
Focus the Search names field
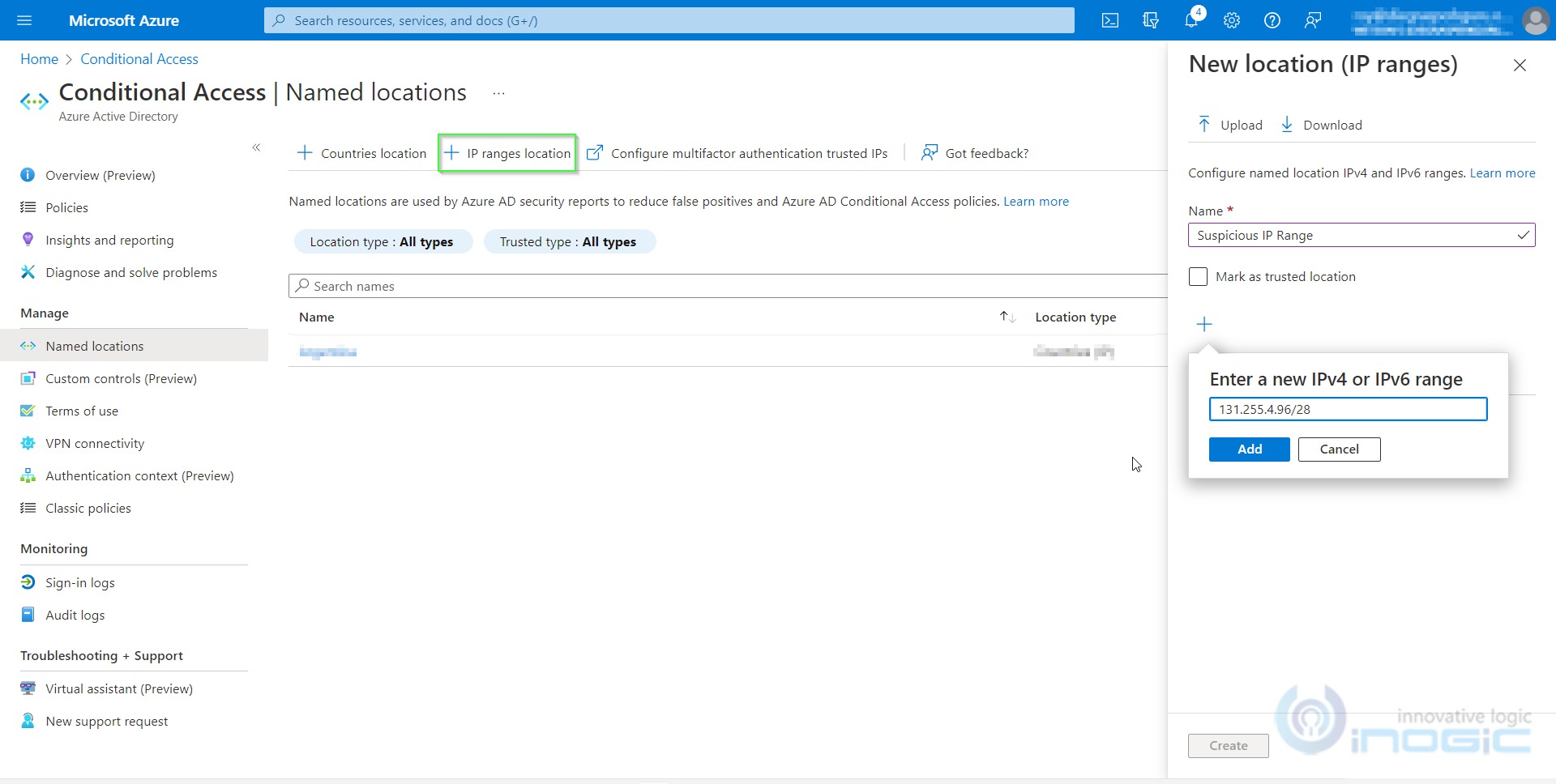coord(728,286)
